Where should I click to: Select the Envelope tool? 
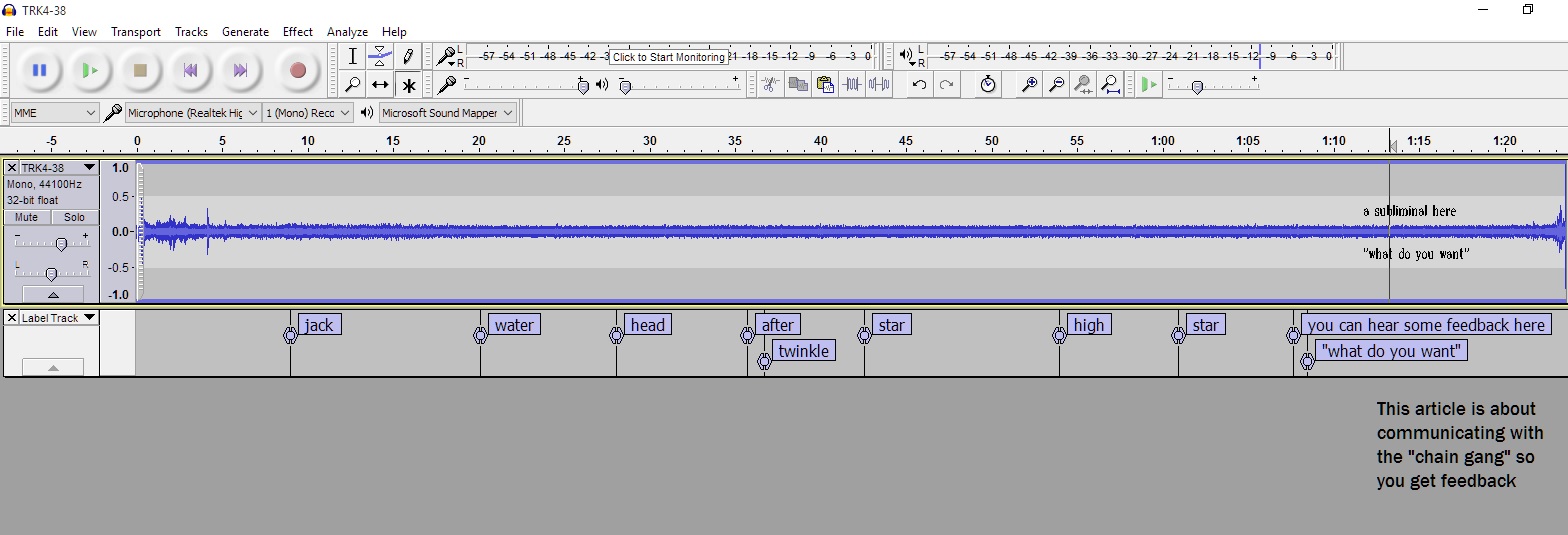[x=380, y=56]
